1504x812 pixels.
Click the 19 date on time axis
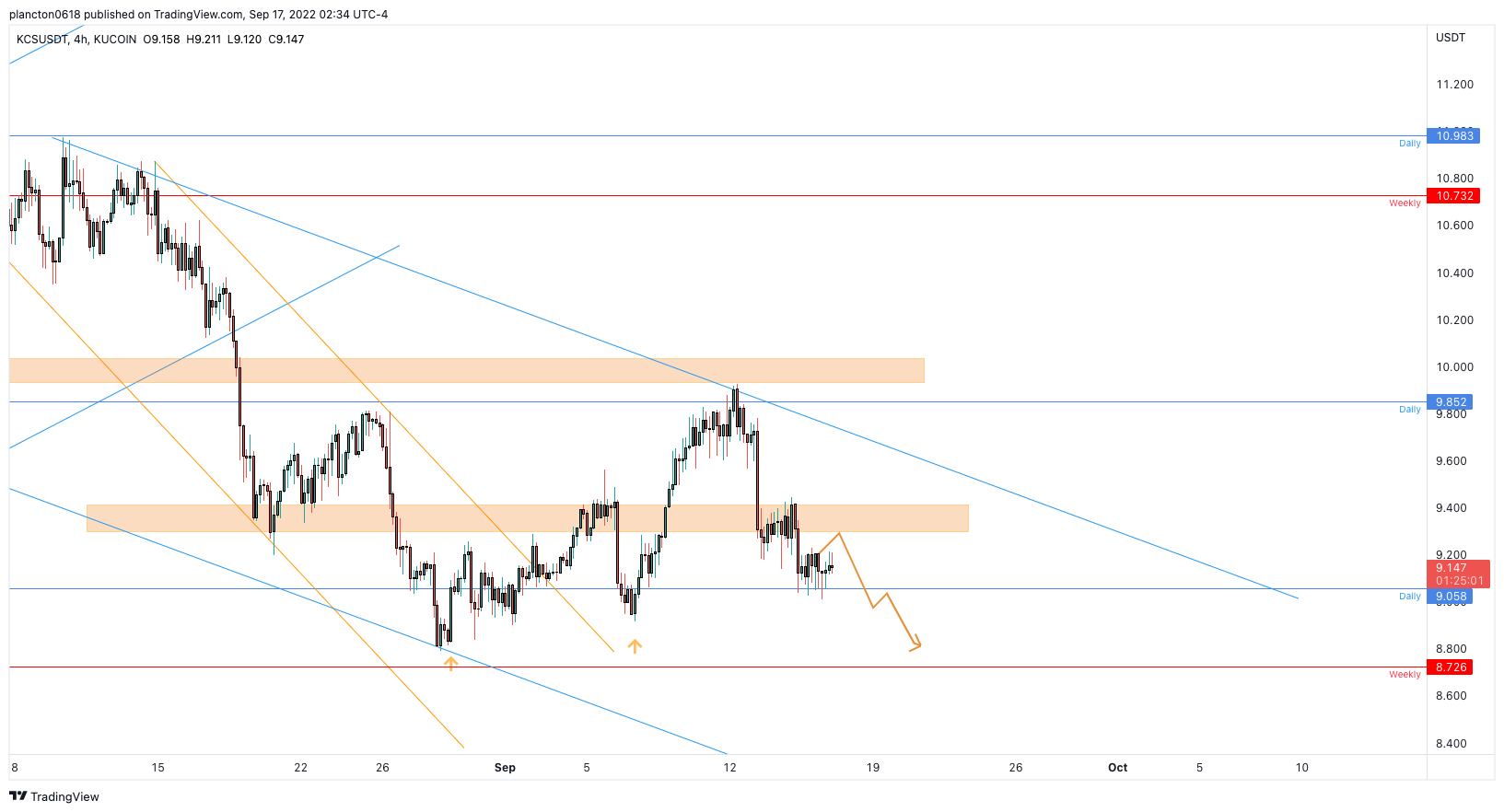pos(873,768)
